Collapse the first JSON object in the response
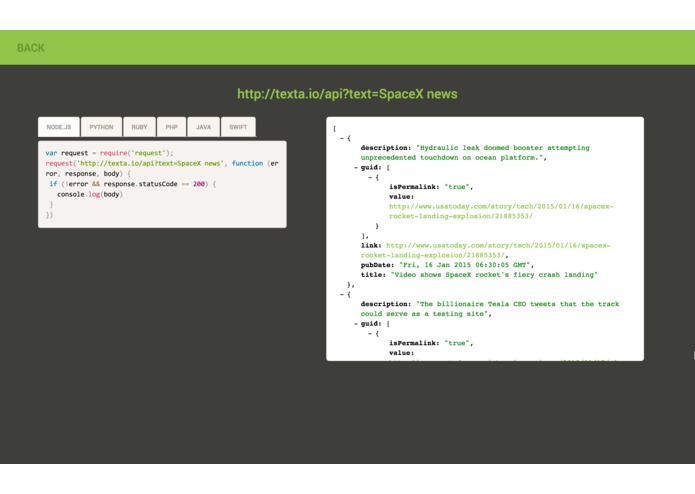 click(x=342, y=138)
